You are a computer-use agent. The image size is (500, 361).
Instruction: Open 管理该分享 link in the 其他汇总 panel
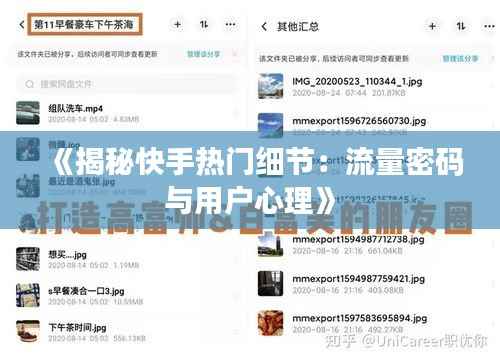click(460, 59)
